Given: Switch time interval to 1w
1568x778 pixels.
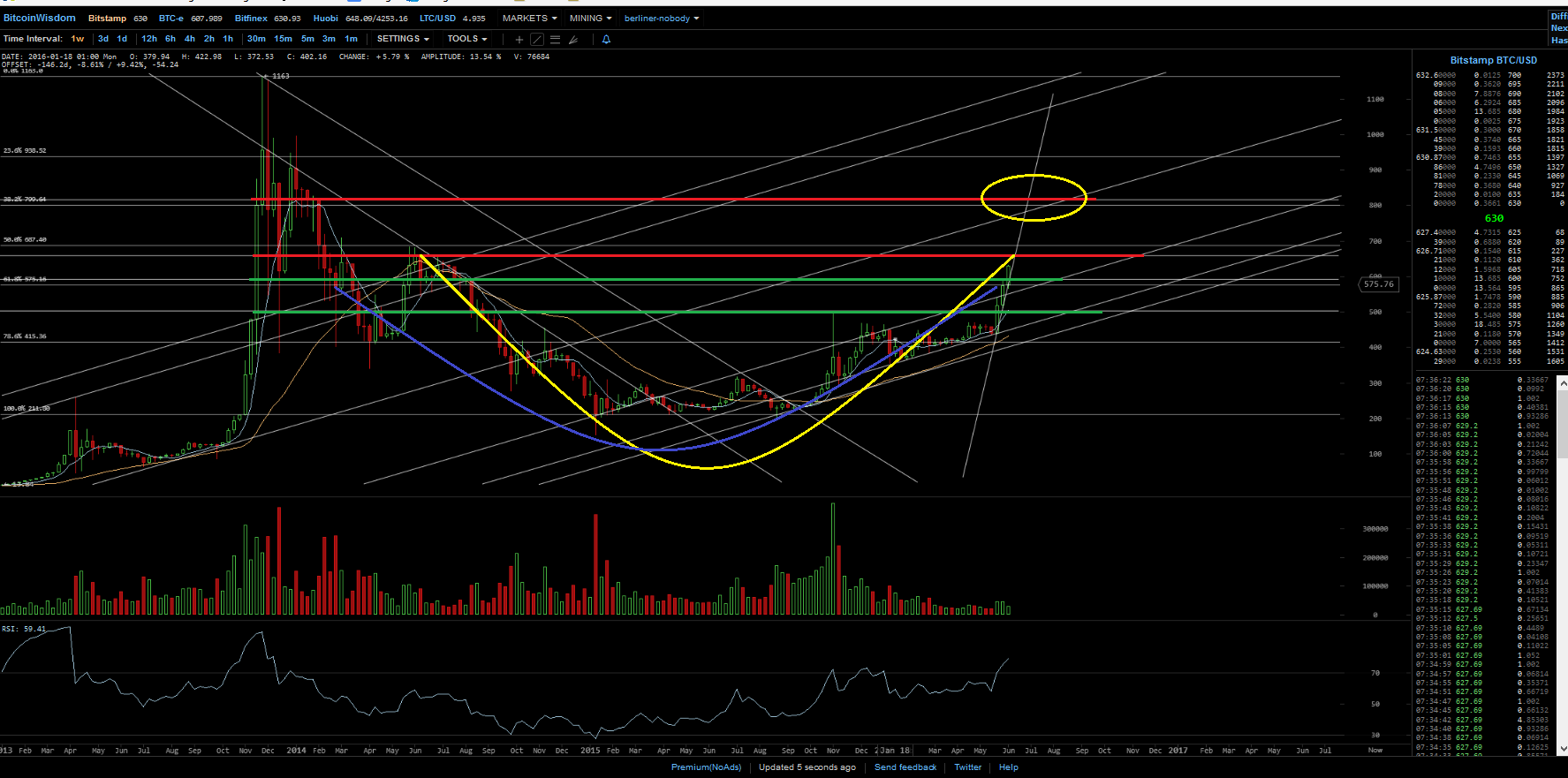Looking at the screenshot, I should point(78,39).
